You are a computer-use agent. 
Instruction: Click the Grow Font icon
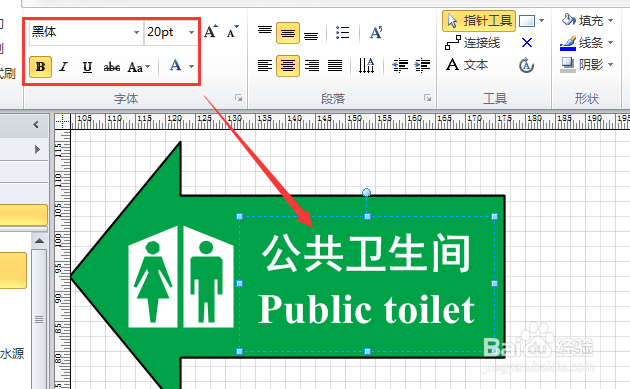(x=211, y=31)
